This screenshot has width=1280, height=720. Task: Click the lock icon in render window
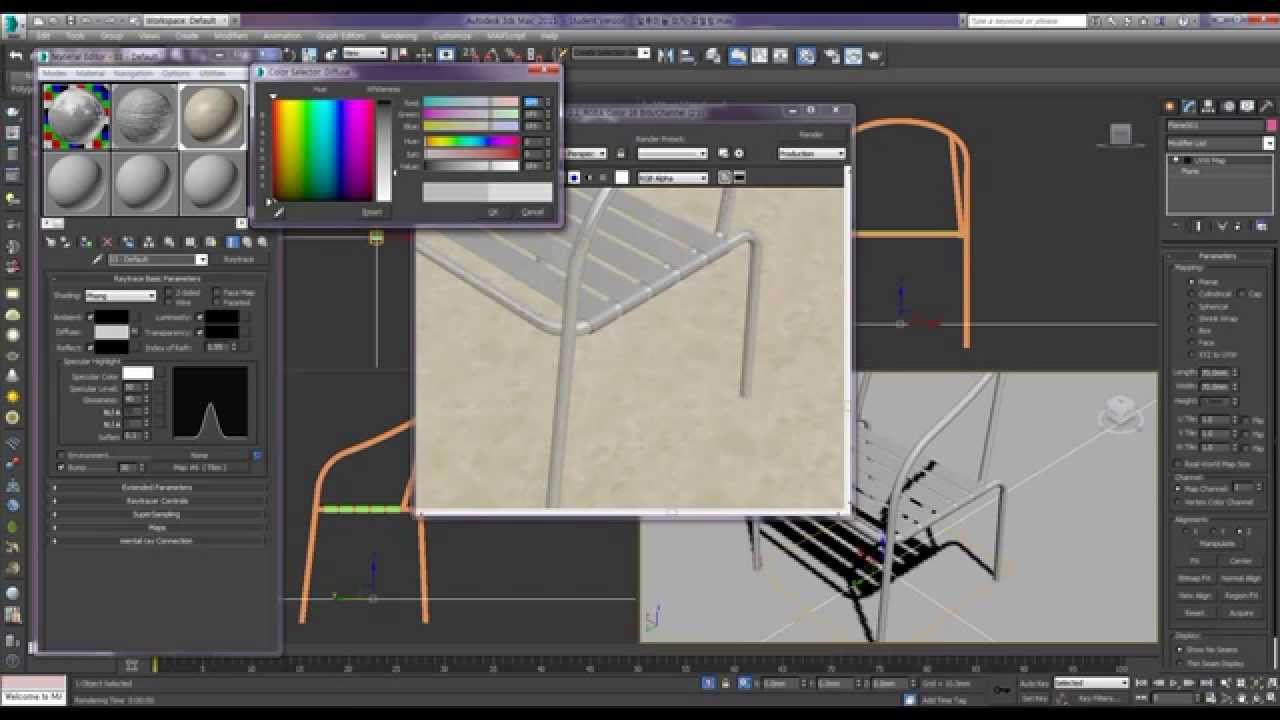620,153
